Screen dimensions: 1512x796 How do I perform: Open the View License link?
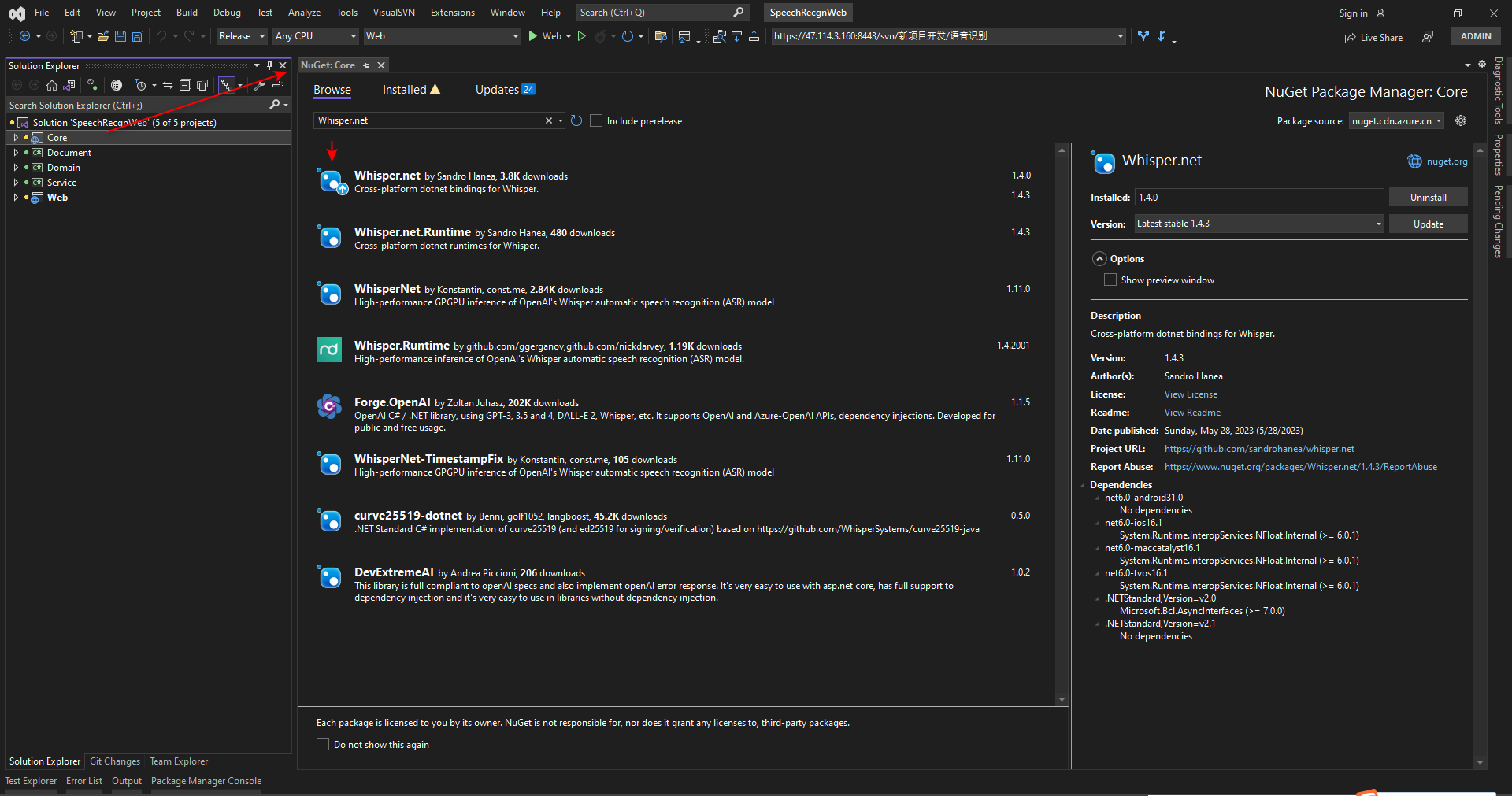coord(1191,394)
